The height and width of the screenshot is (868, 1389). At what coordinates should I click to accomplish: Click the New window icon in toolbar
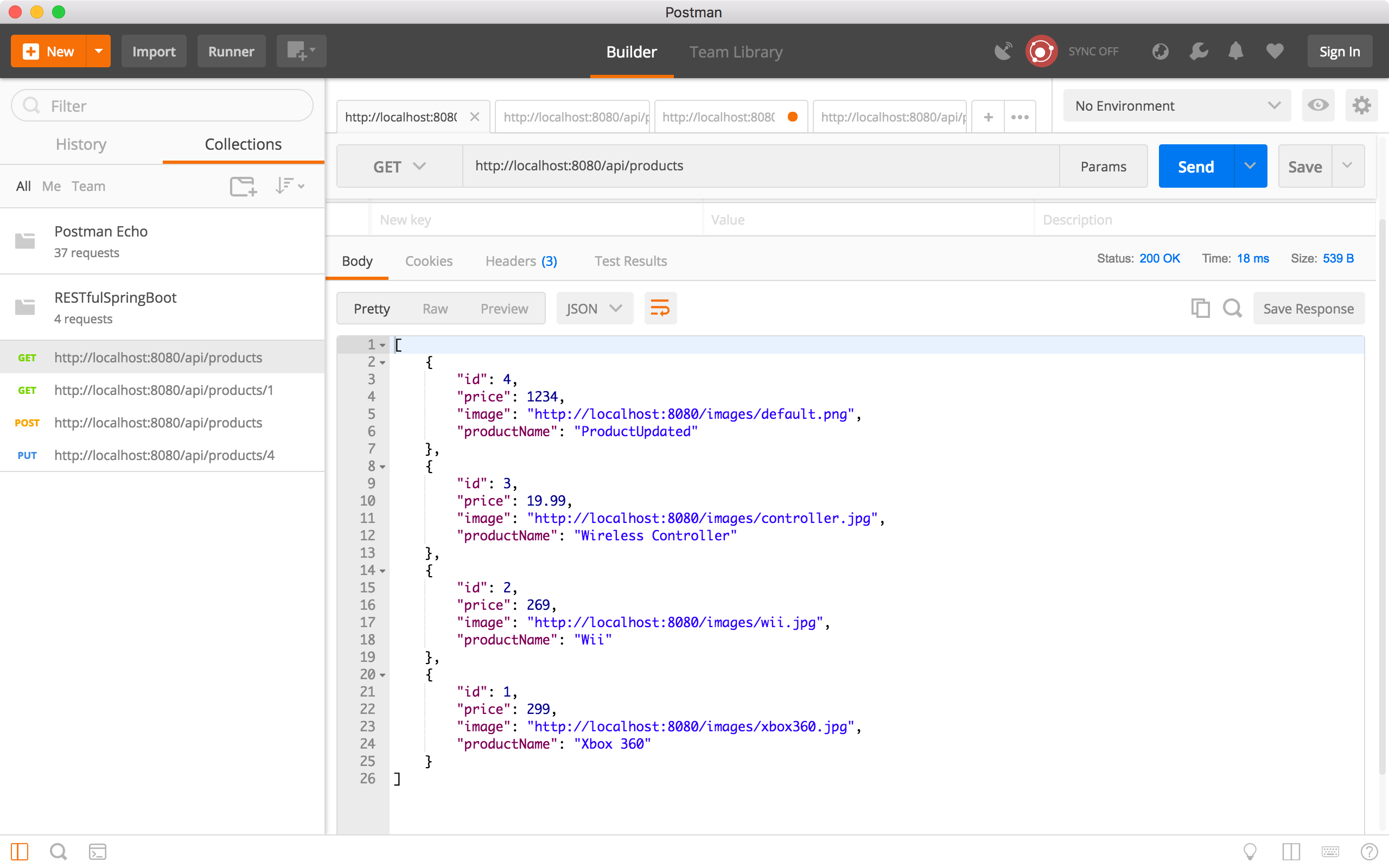(301, 51)
